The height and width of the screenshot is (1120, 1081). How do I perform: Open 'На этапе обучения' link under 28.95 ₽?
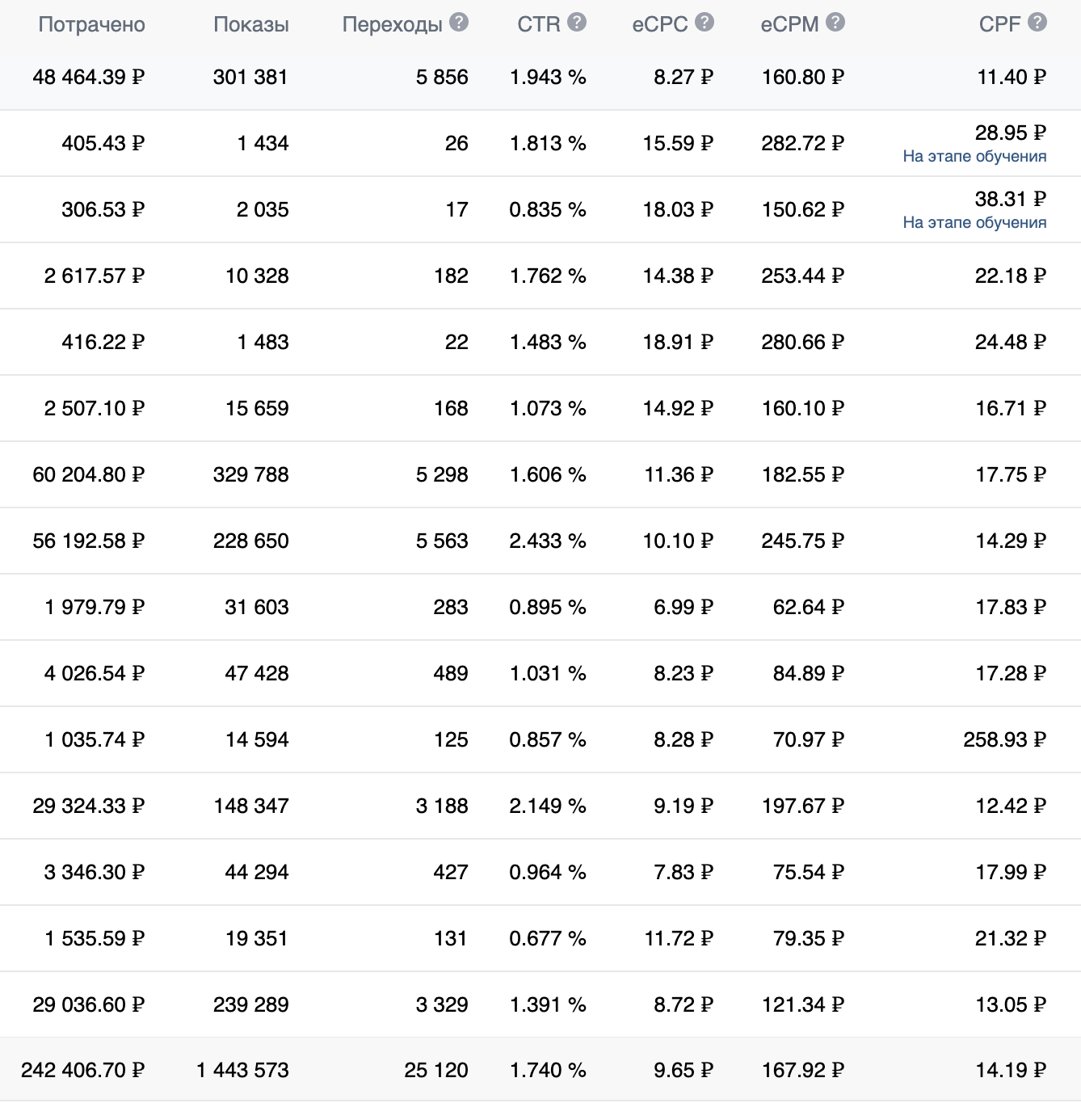[x=974, y=156]
